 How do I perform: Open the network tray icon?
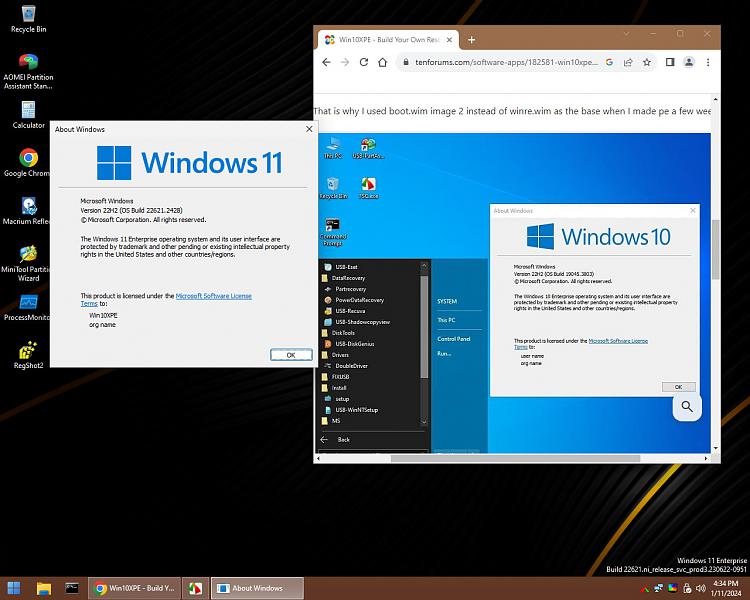pos(659,589)
